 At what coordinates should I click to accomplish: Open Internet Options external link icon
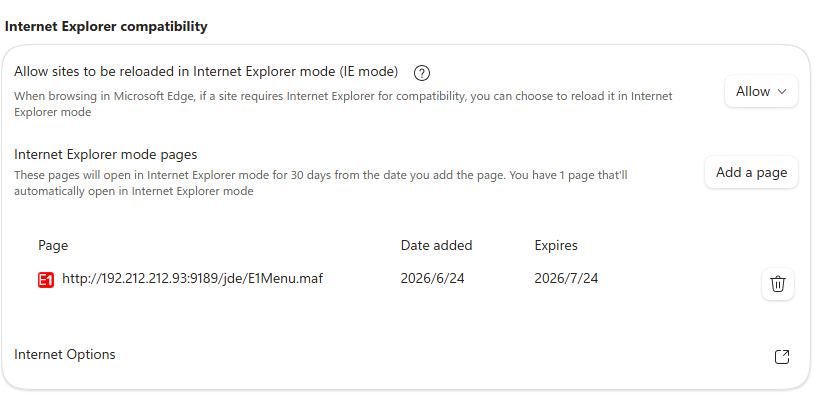pyautogui.click(x=781, y=357)
